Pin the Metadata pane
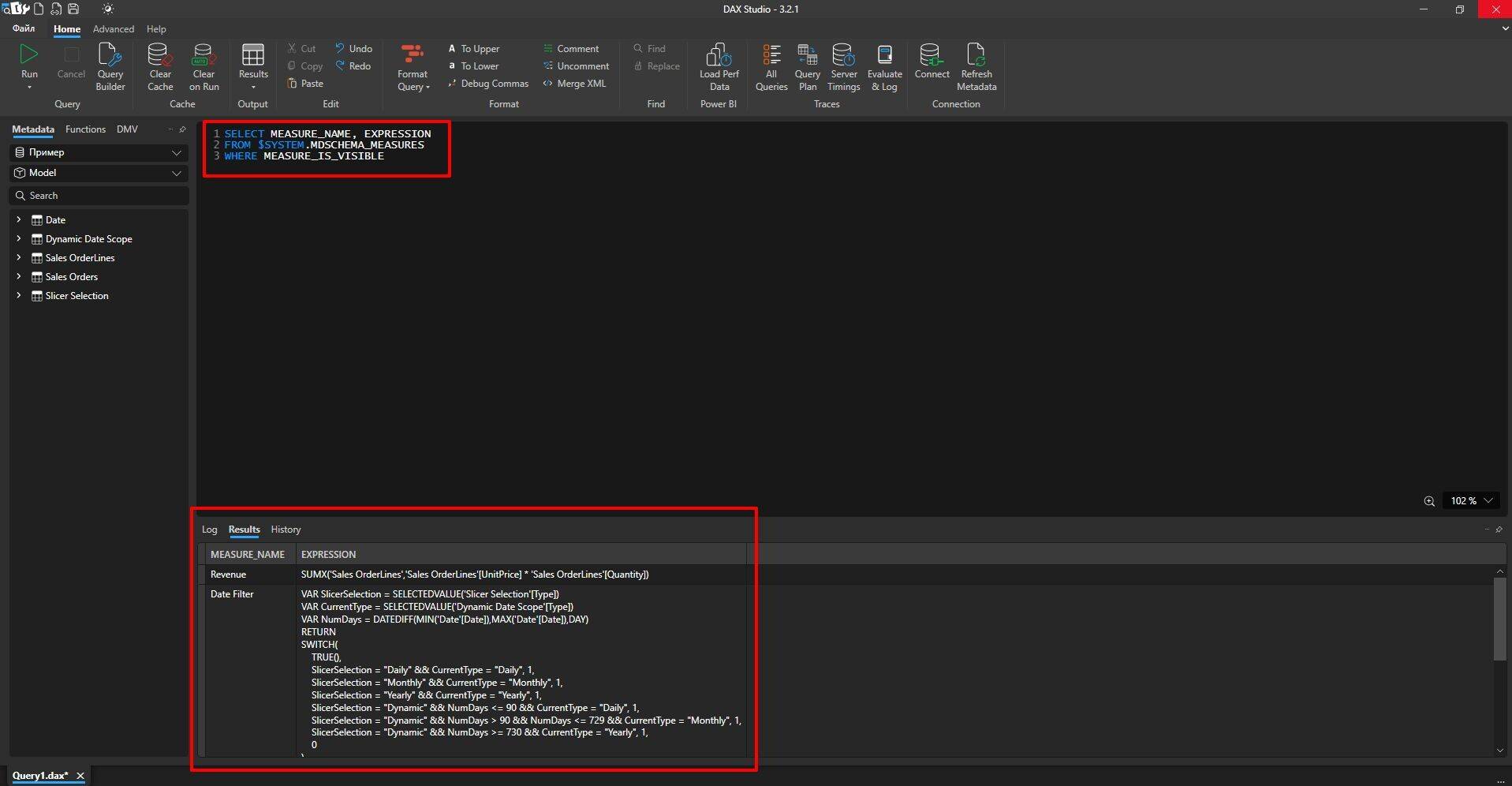The image size is (1512, 786). click(x=183, y=129)
